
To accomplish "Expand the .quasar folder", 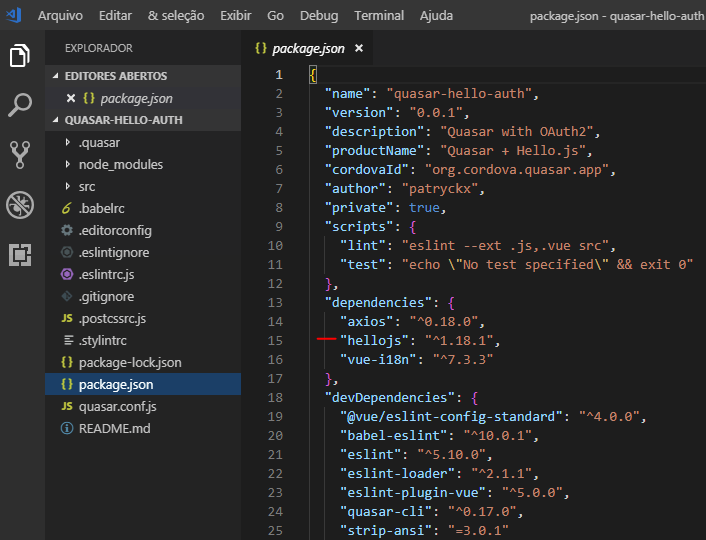I will (98, 142).
